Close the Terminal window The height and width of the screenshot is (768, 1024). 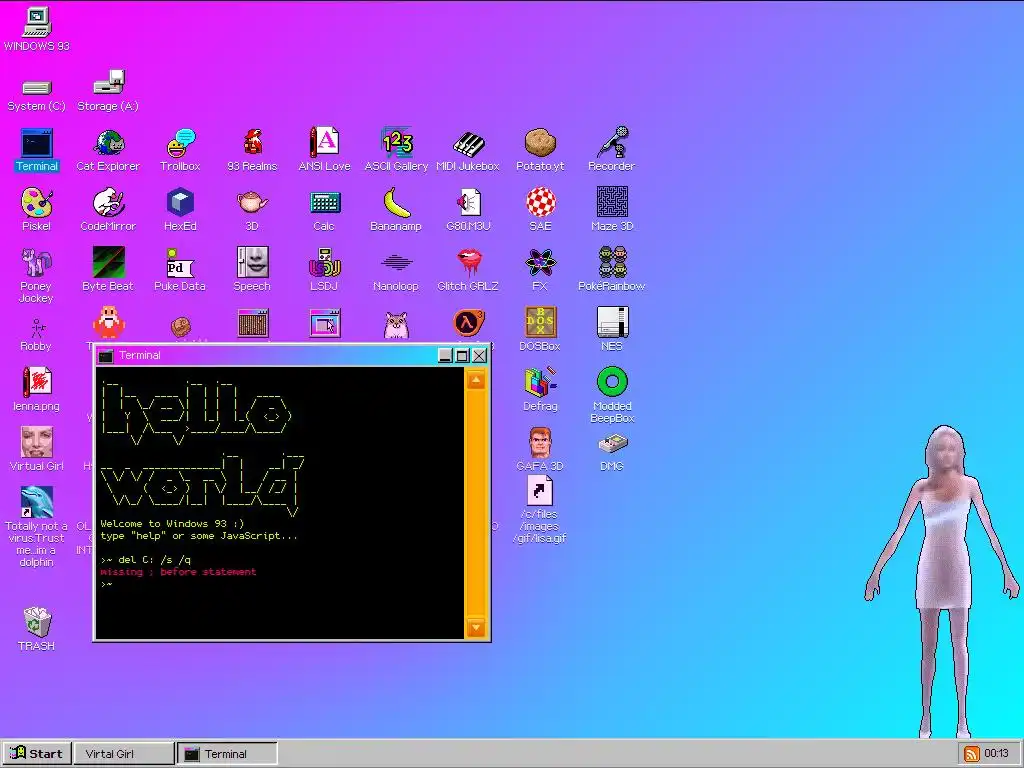479,355
